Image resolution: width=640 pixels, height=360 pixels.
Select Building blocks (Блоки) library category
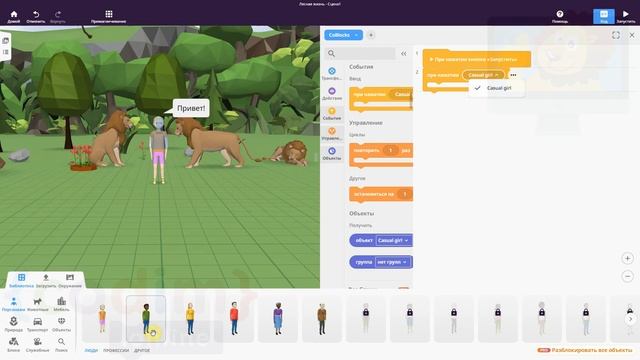(13, 344)
